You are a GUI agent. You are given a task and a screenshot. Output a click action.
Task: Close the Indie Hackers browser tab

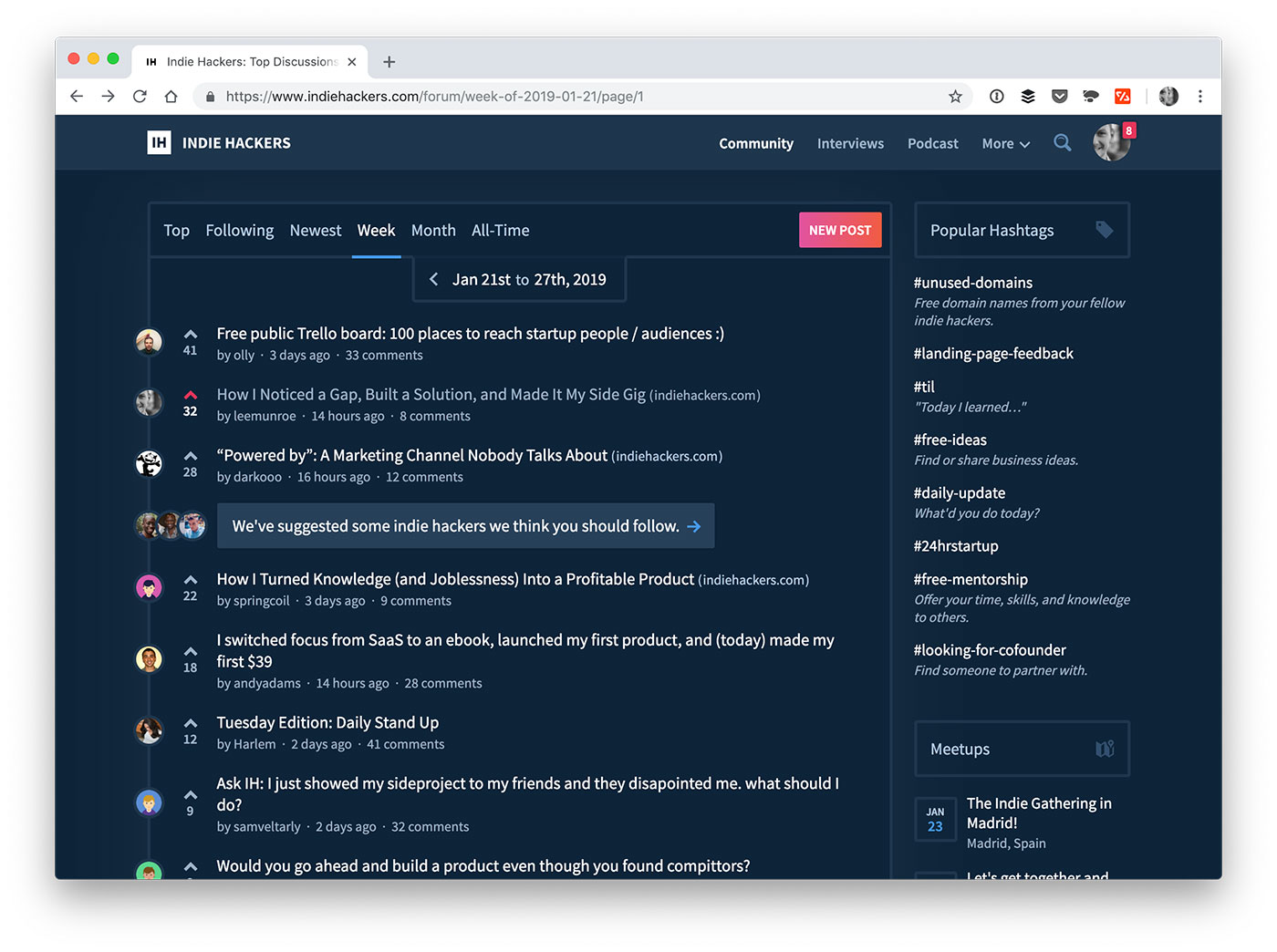(x=352, y=62)
